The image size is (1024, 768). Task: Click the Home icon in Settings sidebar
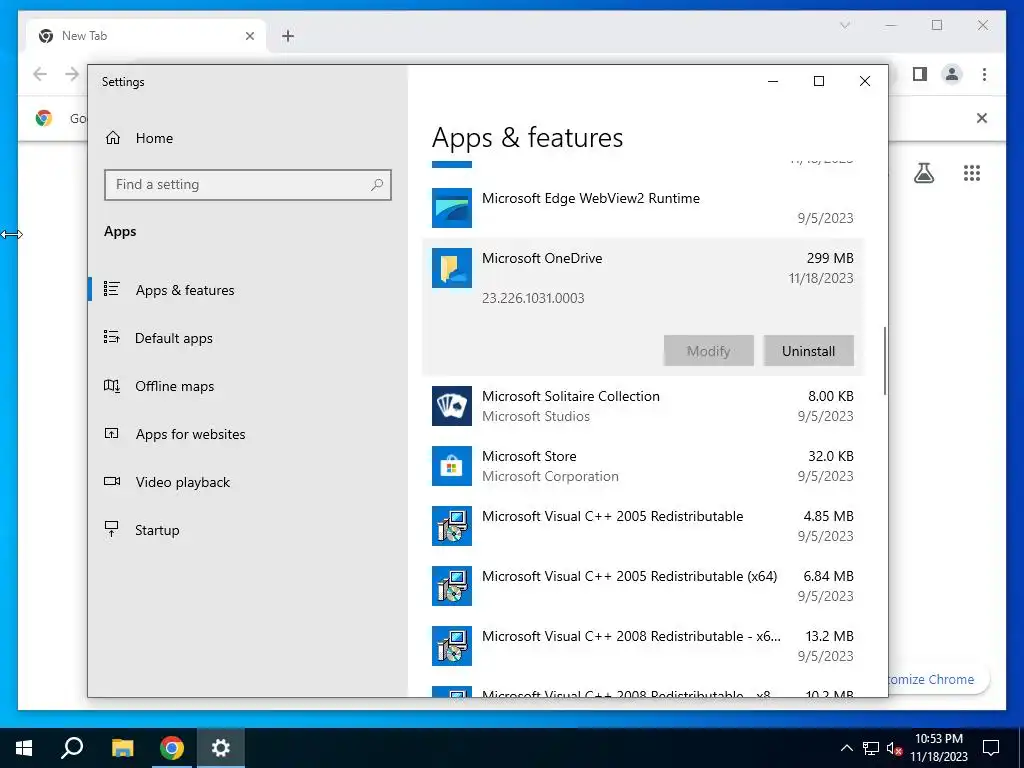pyautogui.click(x=113, y=138)
